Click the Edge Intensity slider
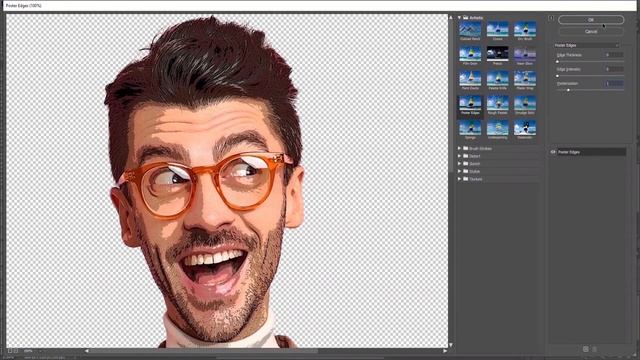This screenshot has height=360, width=640. 590,76
